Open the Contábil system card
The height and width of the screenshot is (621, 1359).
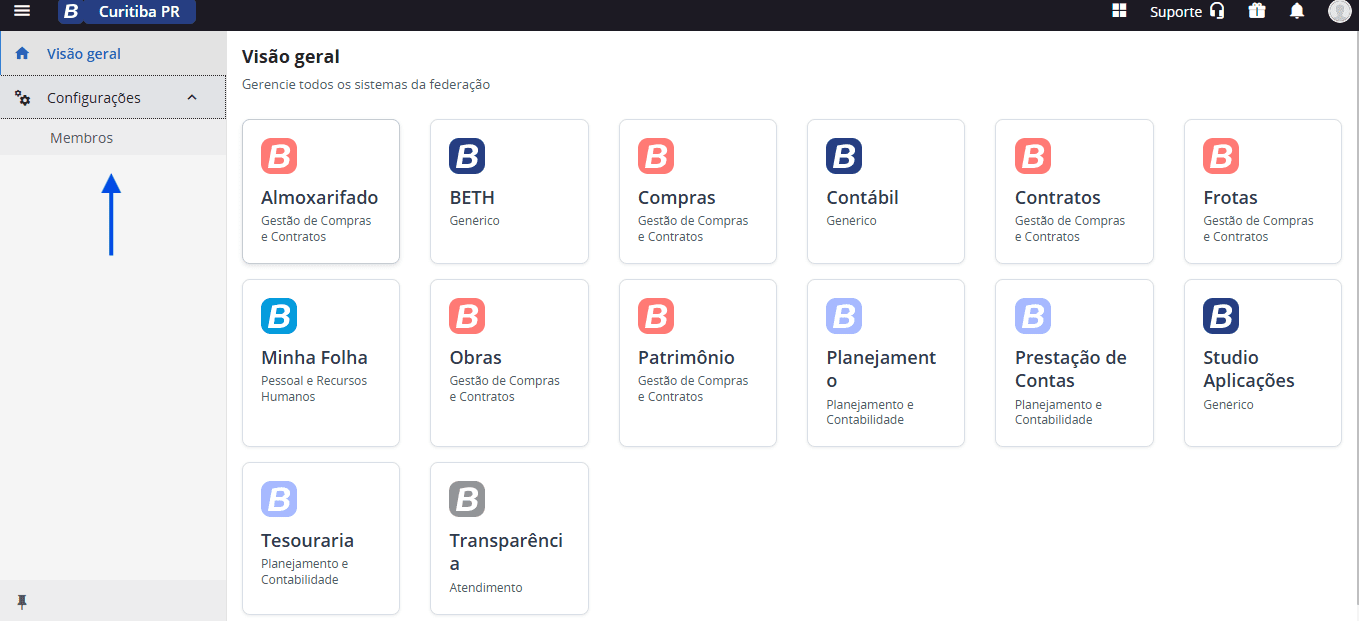886,192
